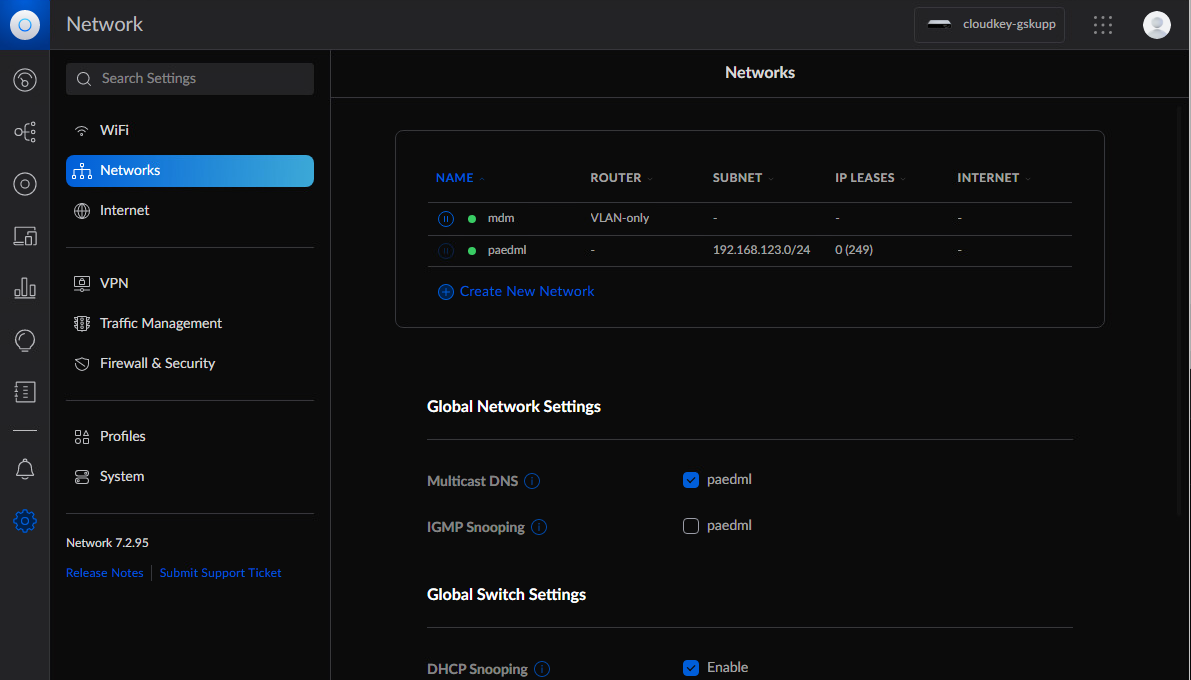Click the 192.168.123.0/24 subnet cell
Viewport: 1191px width, 680px height.
(761, 250)
